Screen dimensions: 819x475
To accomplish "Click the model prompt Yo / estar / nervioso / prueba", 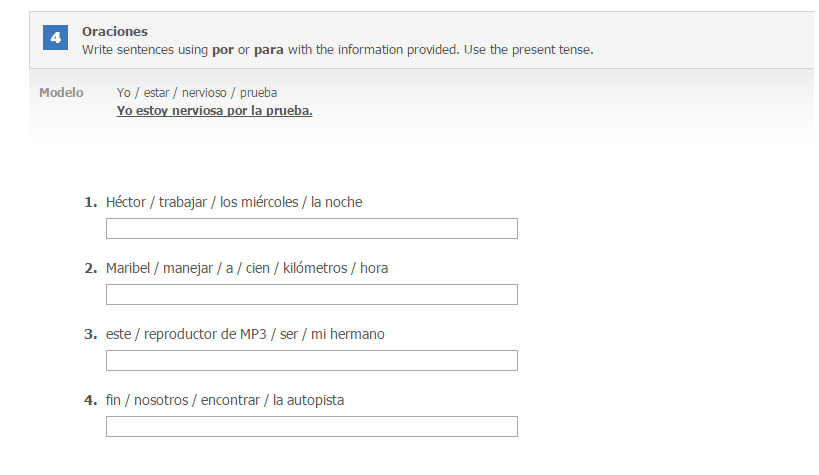I will (197, 92).
